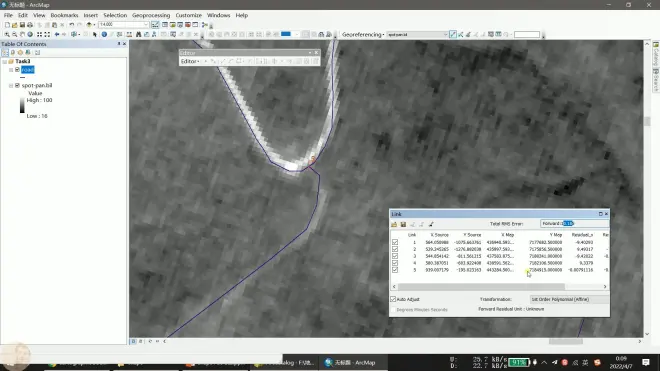Select the Pan hand tool
This screenshot has height=371, width=660.
pos(22,35)
